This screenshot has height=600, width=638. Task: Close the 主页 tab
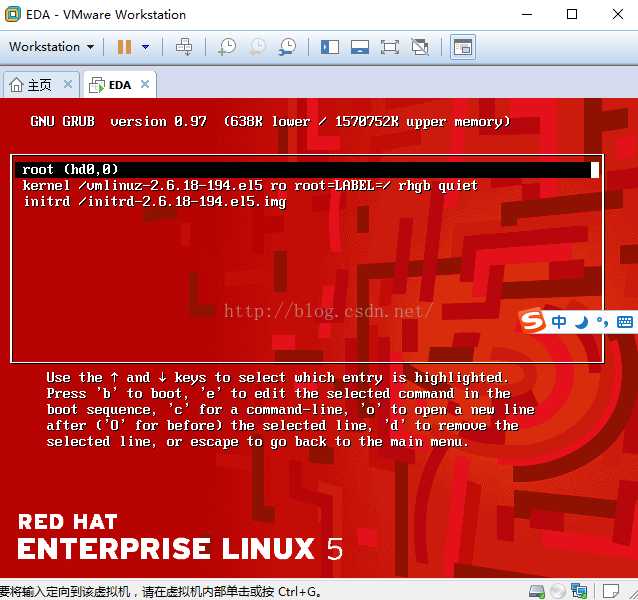click(x=68, y=84)
